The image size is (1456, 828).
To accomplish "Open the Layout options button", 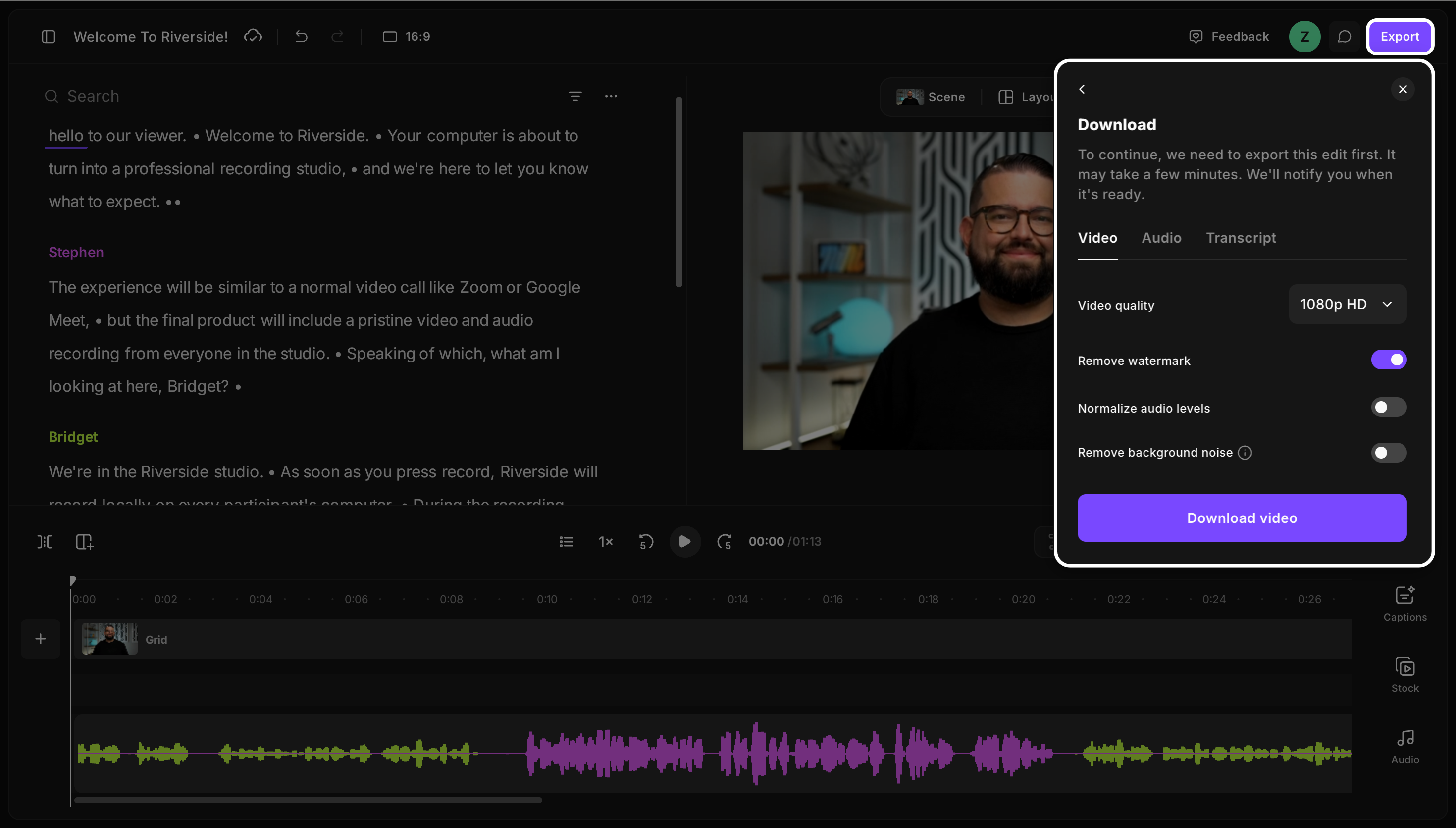I will coord(1026,97).
